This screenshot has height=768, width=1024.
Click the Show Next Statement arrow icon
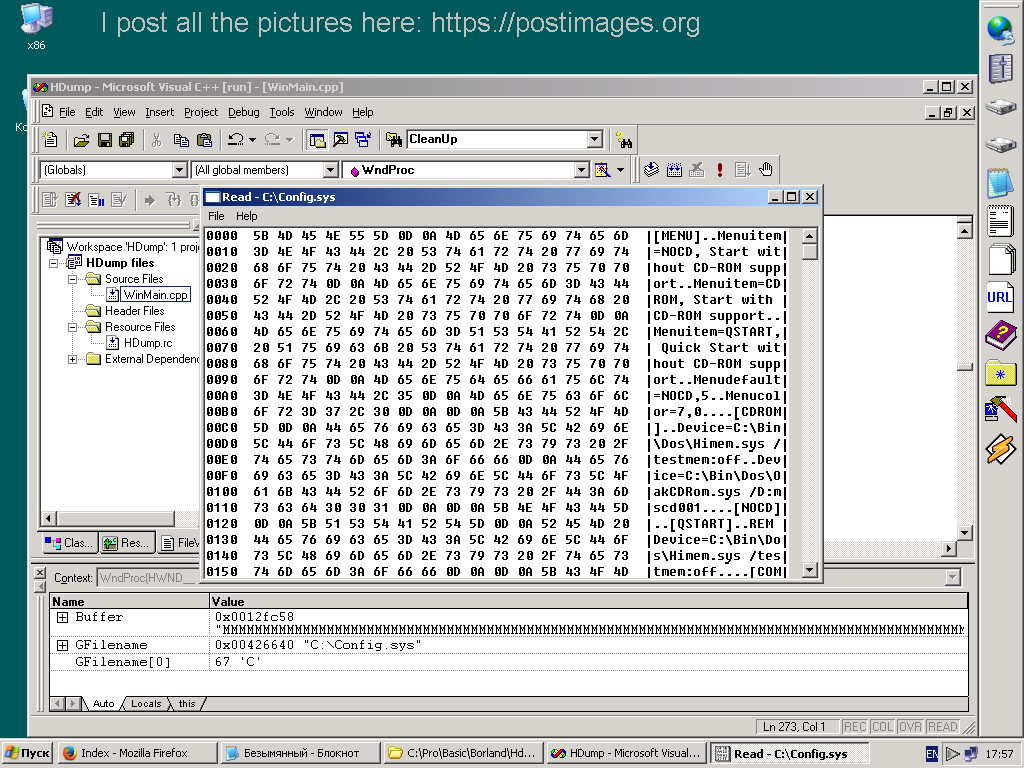[x=150, y=200]
